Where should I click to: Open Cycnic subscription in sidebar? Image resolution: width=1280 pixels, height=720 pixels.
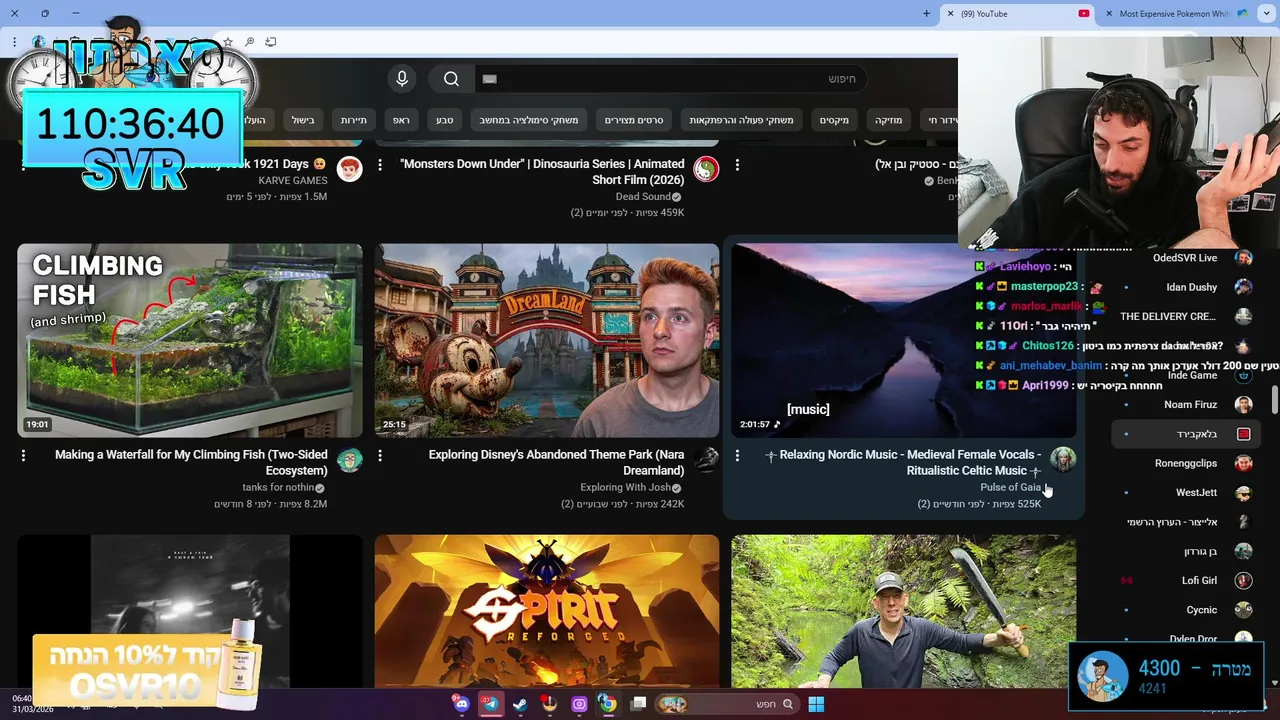click(x=1185, y=609)
